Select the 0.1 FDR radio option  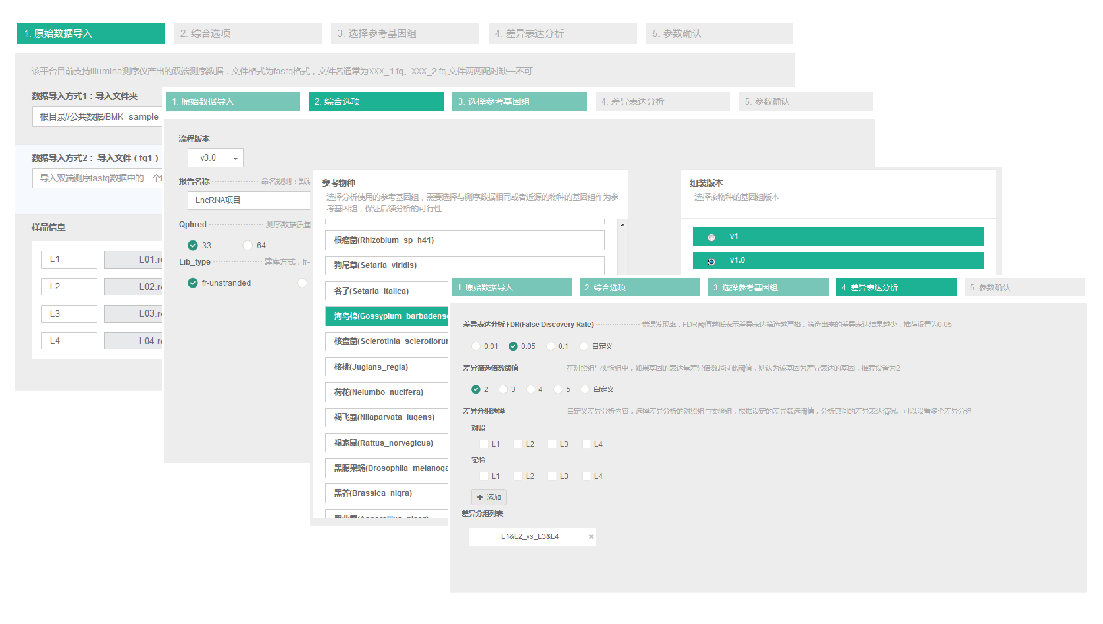pyautogui.click(x=551, y=346)
